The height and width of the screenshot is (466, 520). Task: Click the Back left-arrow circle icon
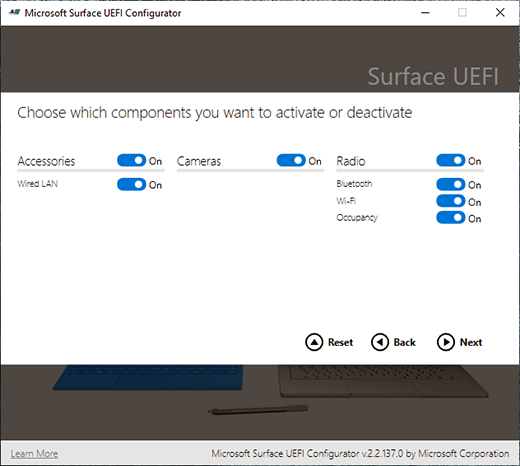coord(380,342)
